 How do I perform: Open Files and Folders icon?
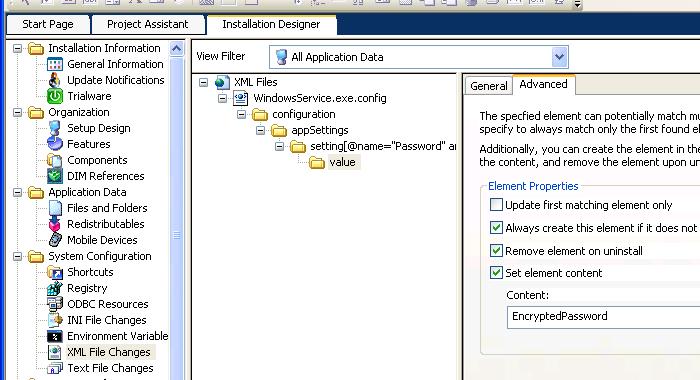(55, 208)
